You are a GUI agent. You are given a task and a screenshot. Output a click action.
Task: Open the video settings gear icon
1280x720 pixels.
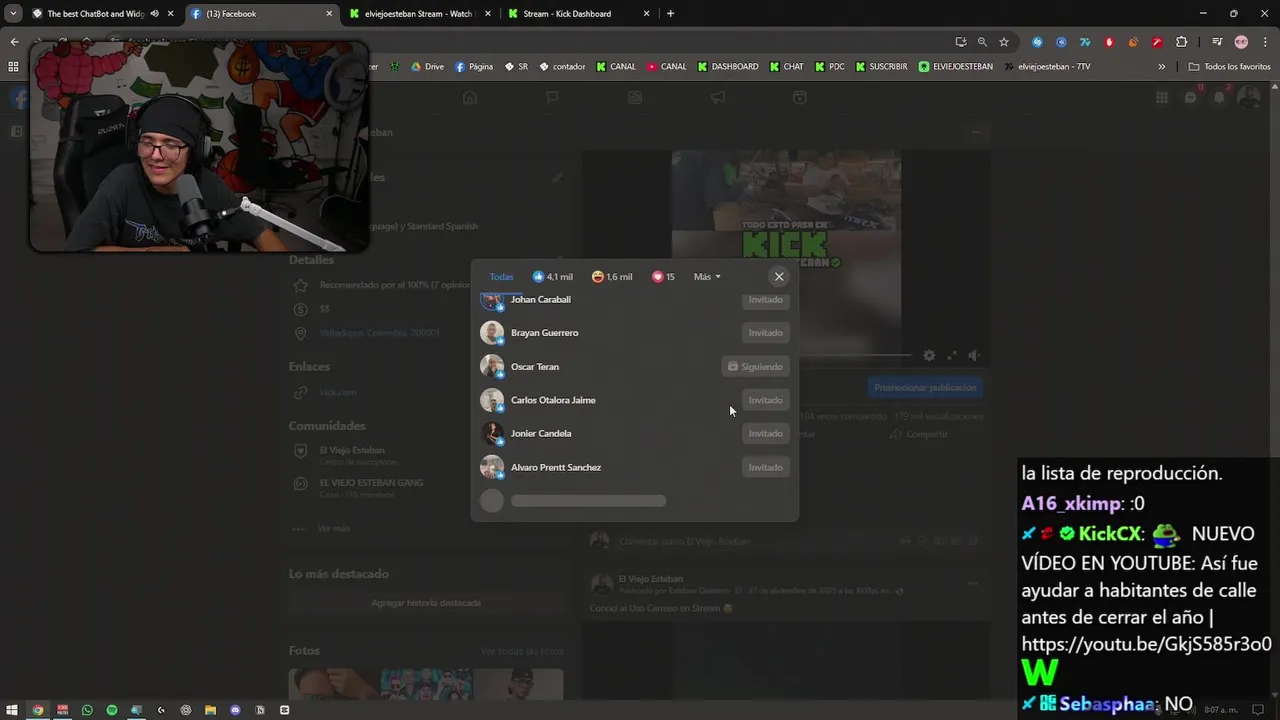929,355
